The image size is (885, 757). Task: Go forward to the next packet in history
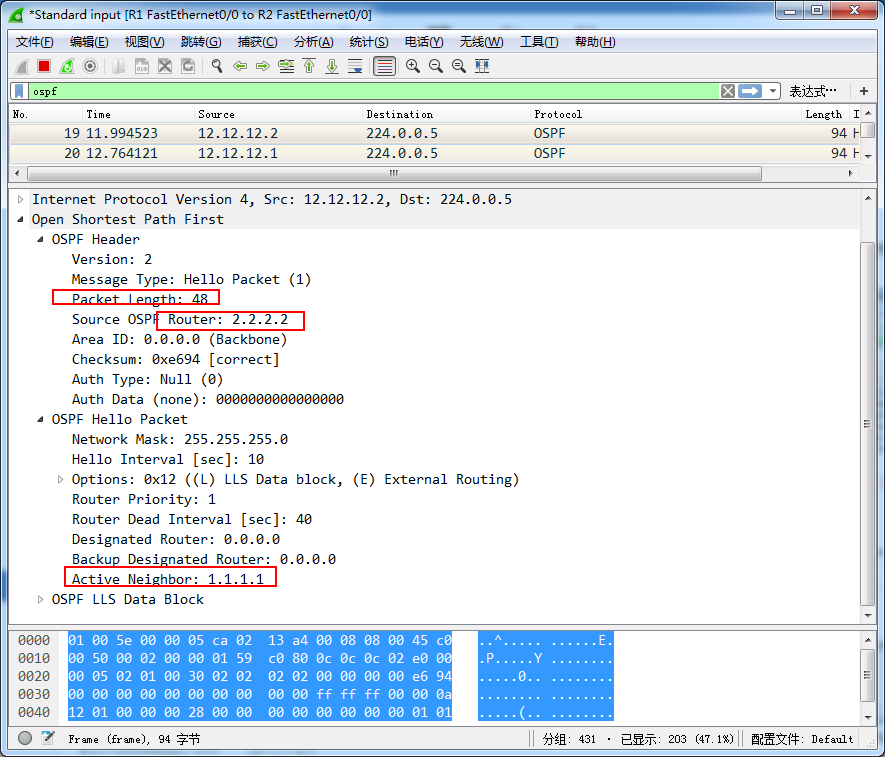tap(263, 67)
